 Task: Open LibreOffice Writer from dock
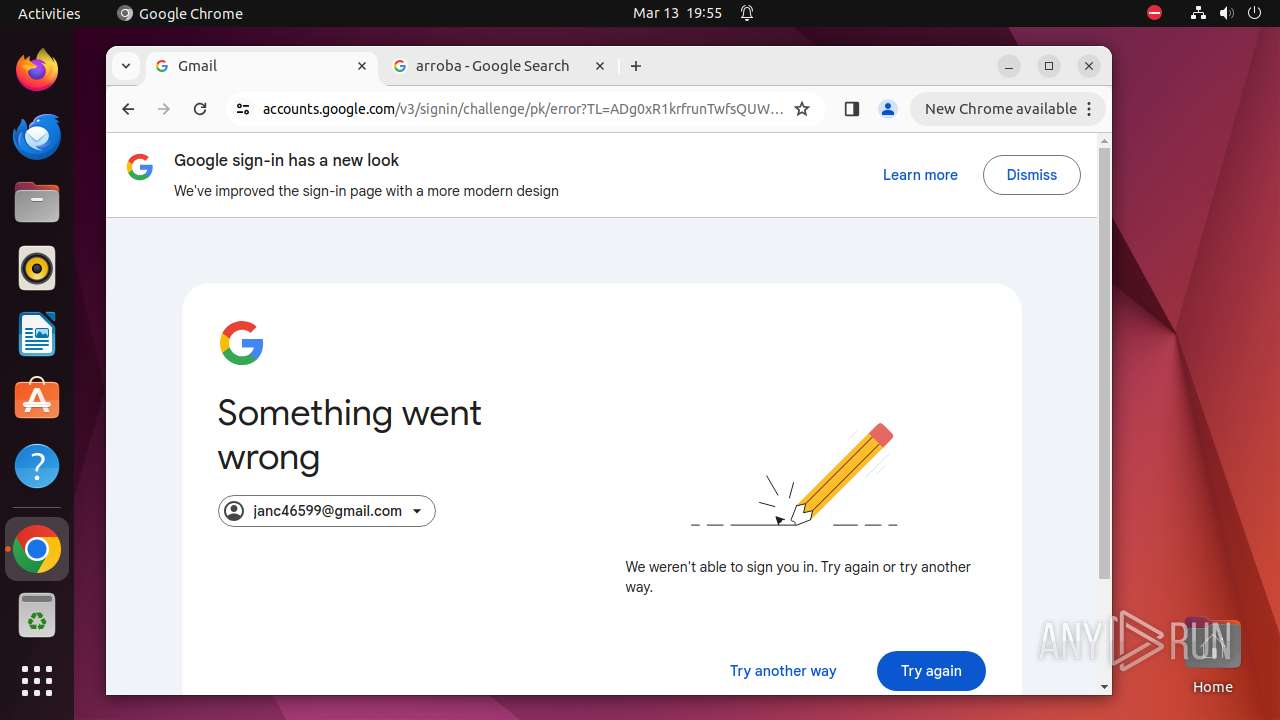pos(37,334)
